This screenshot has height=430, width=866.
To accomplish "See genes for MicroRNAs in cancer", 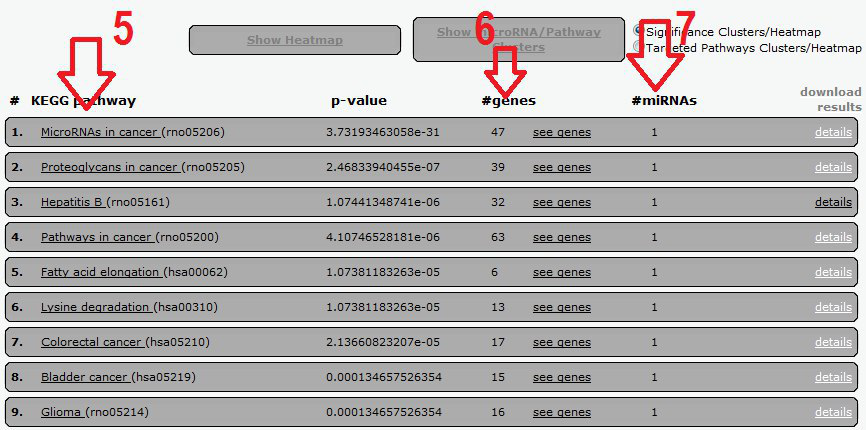I will [x=561, y=132].
